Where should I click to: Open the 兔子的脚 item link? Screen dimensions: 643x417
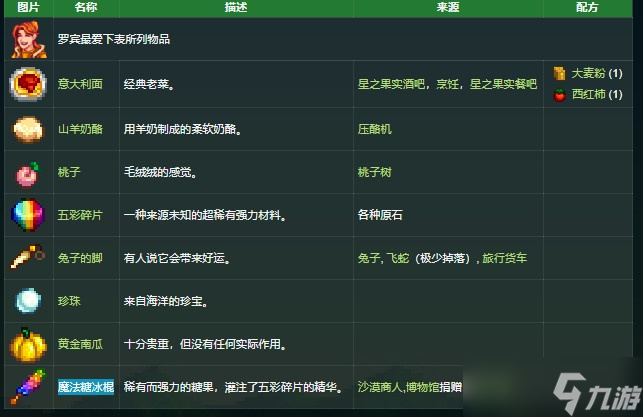point(80,258)
